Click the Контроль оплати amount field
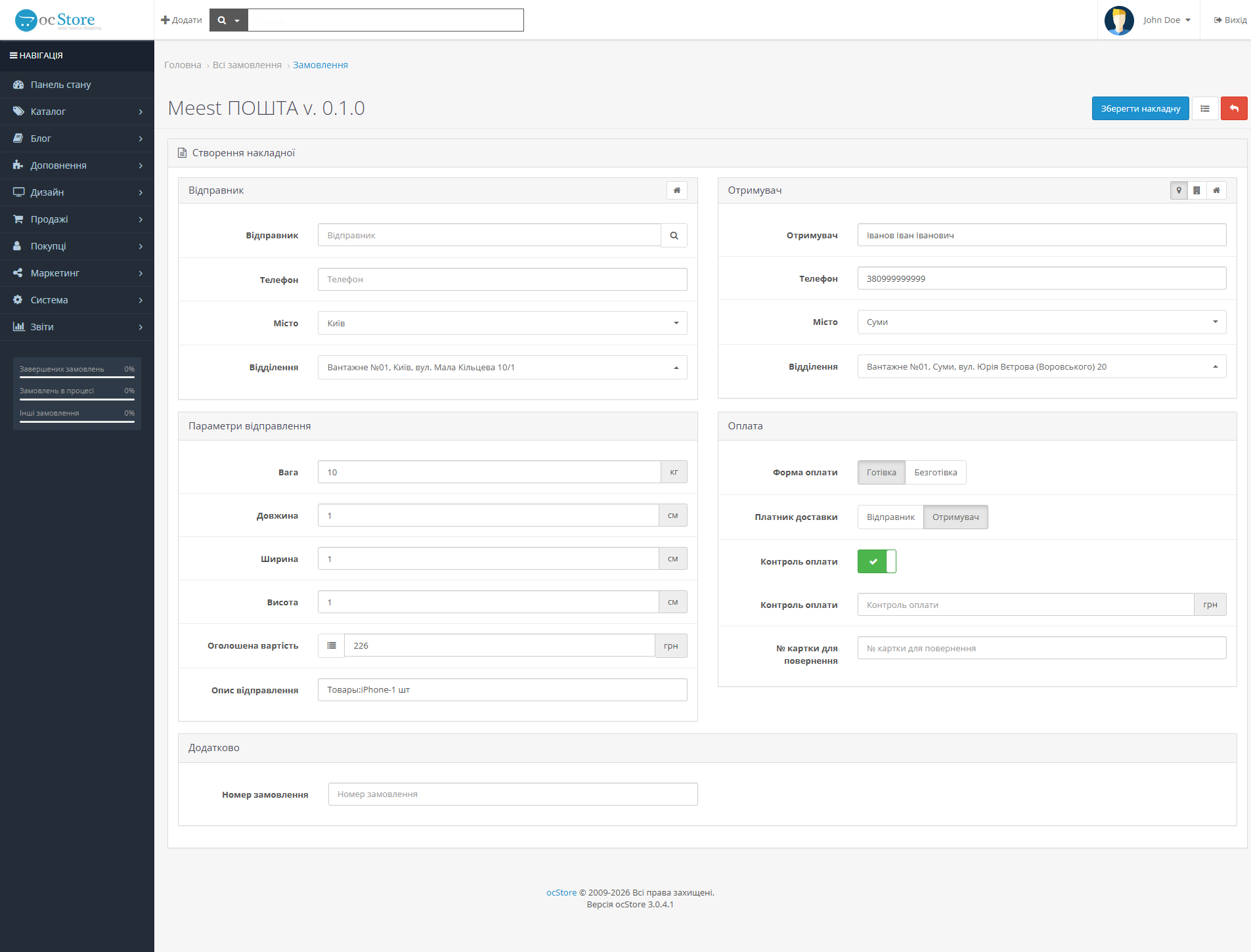Viewport: 1251px width, 952px height. coord(1026,605)
